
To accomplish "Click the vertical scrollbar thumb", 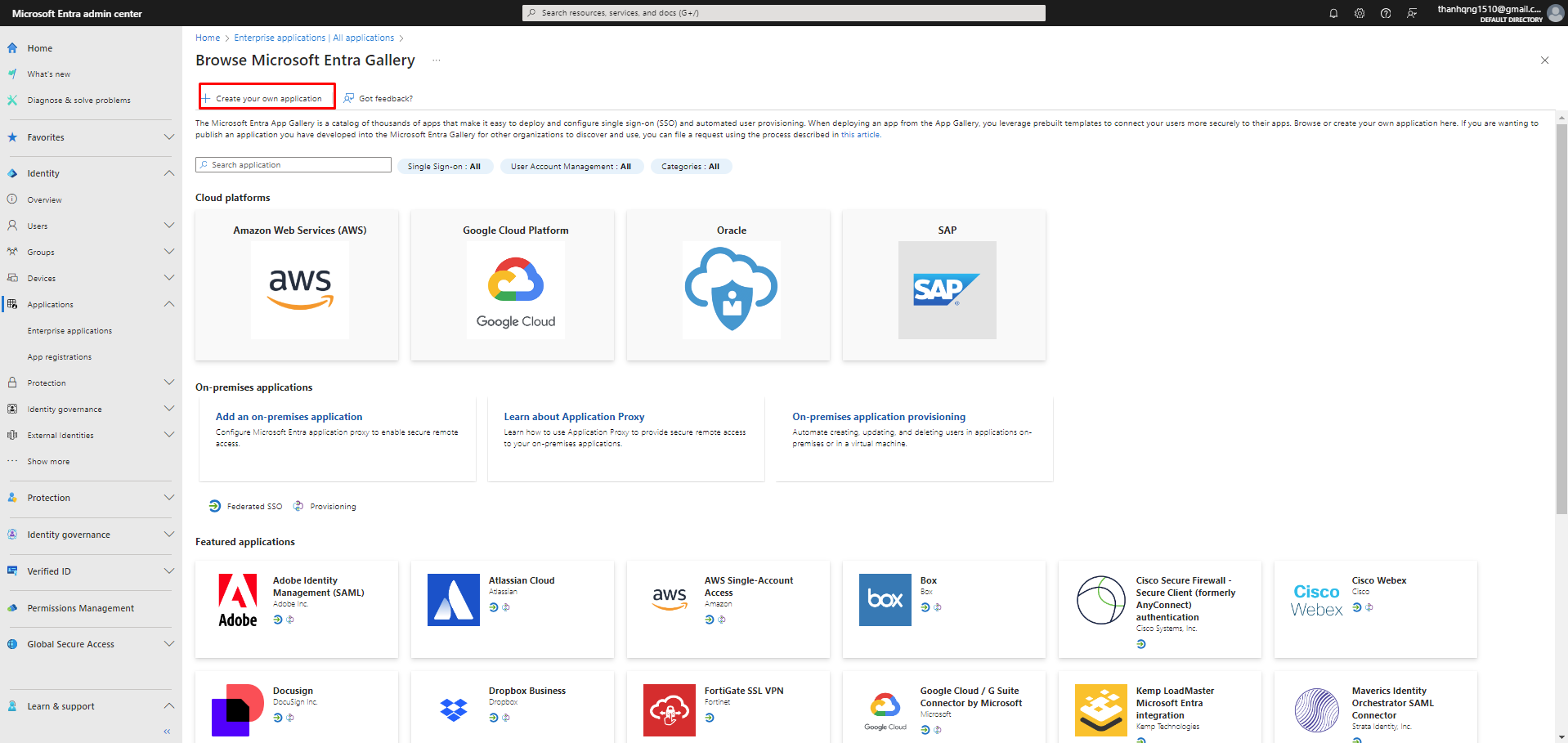I will (1561, 319).
